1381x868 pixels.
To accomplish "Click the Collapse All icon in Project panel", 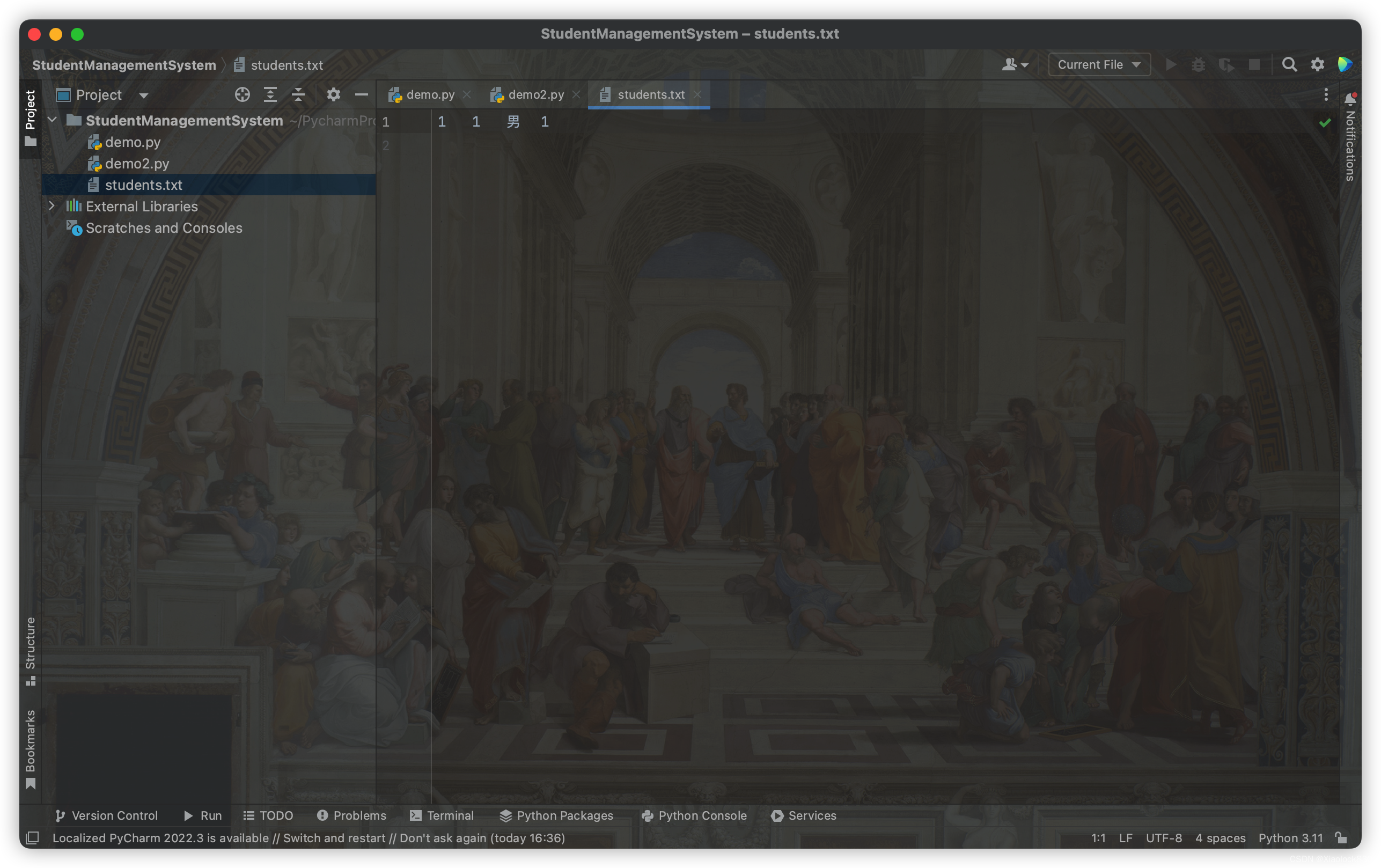I will click(x=298, y=94).
